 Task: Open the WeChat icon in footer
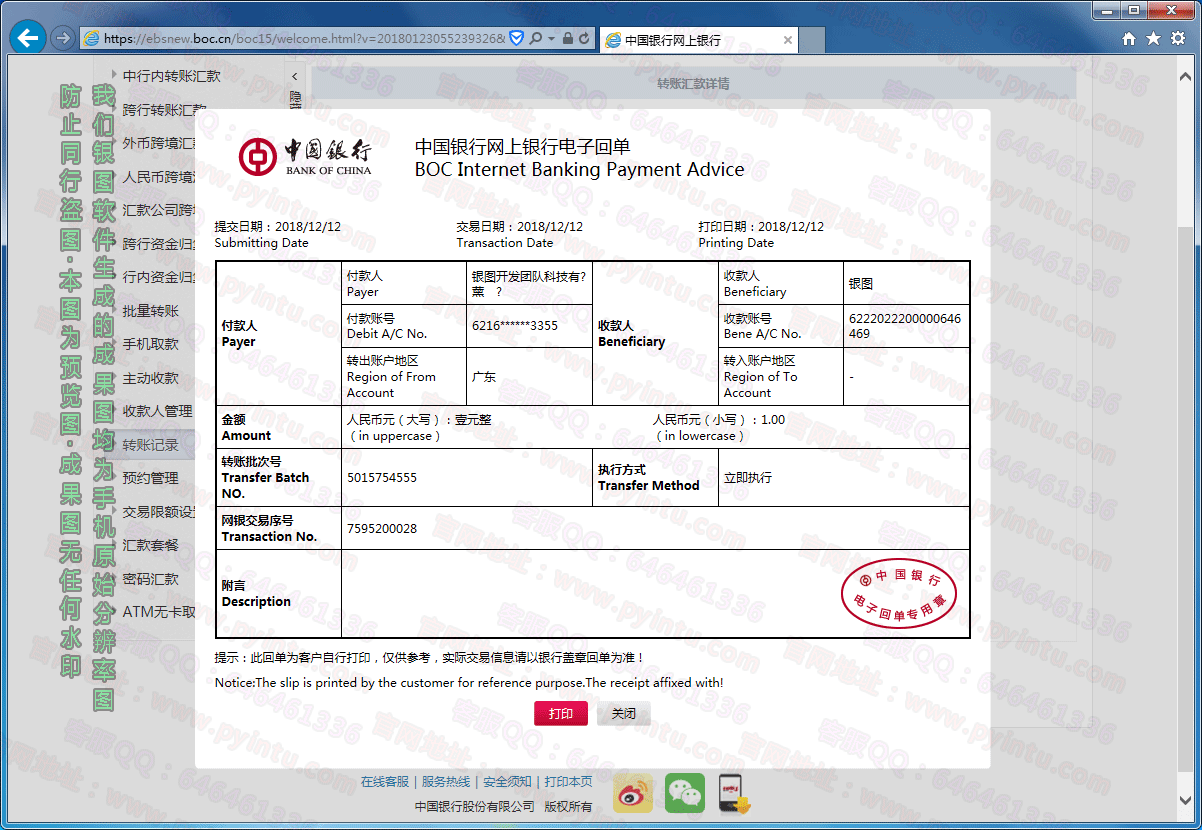click(685, 793)
